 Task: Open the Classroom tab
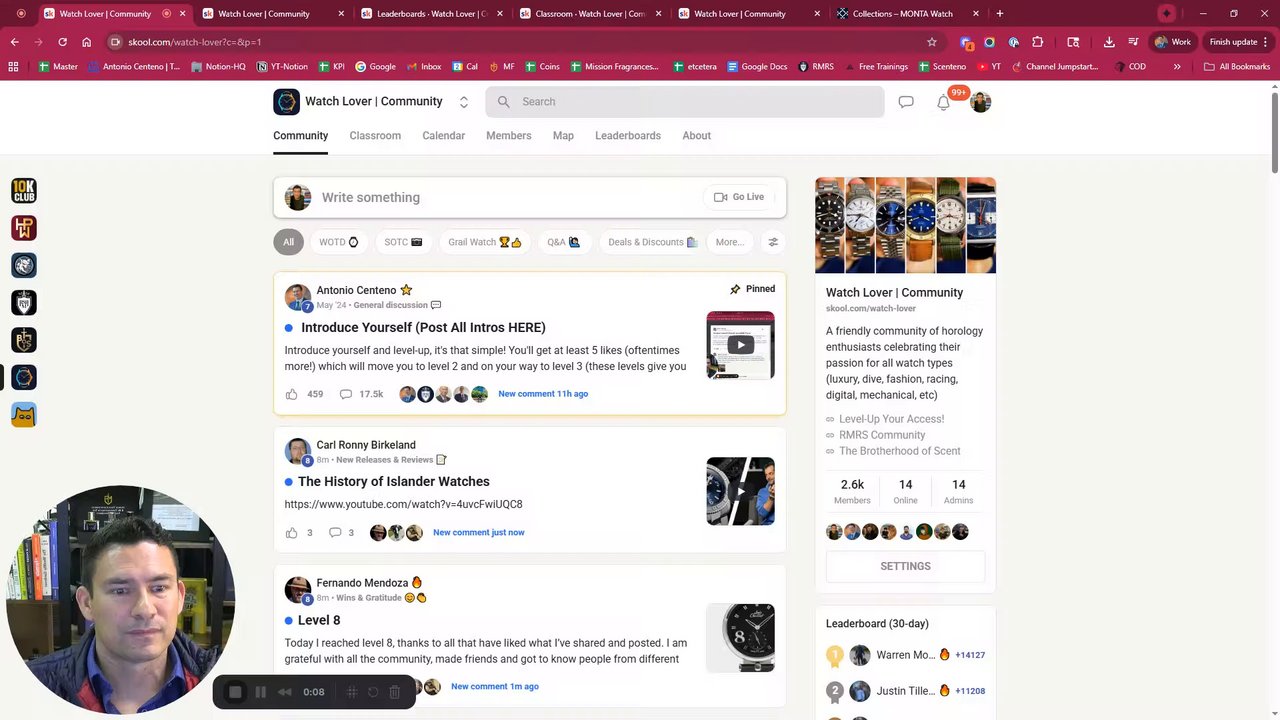point(375,136)
